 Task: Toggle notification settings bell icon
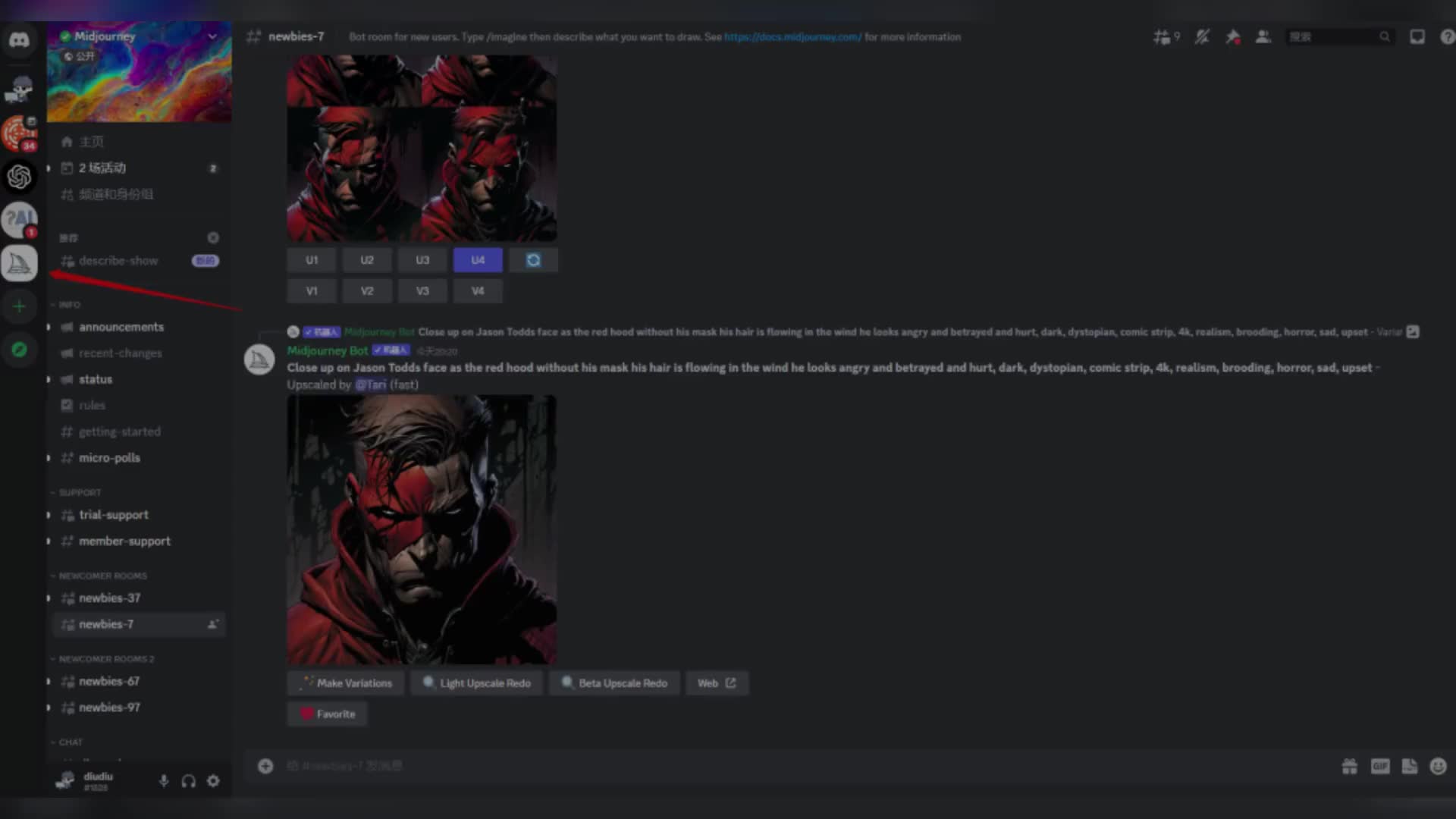pos(1202,36)
